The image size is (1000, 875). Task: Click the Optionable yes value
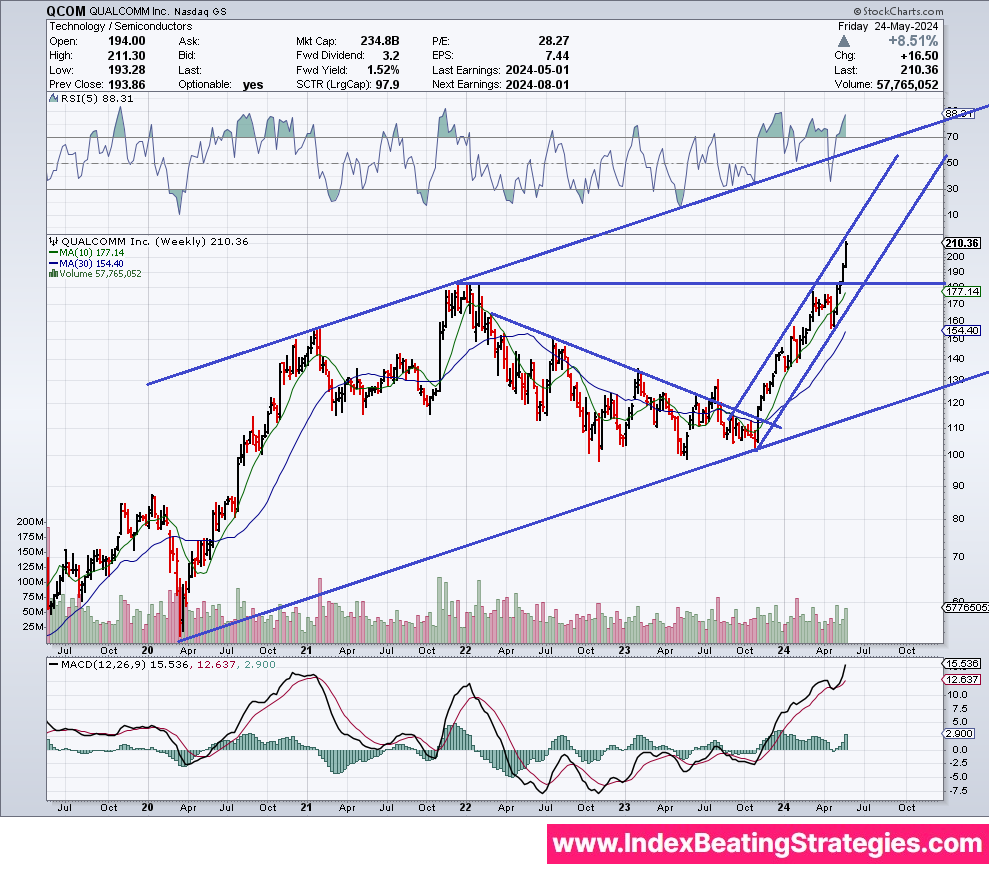pyautogui.click(x=253, y=85)
